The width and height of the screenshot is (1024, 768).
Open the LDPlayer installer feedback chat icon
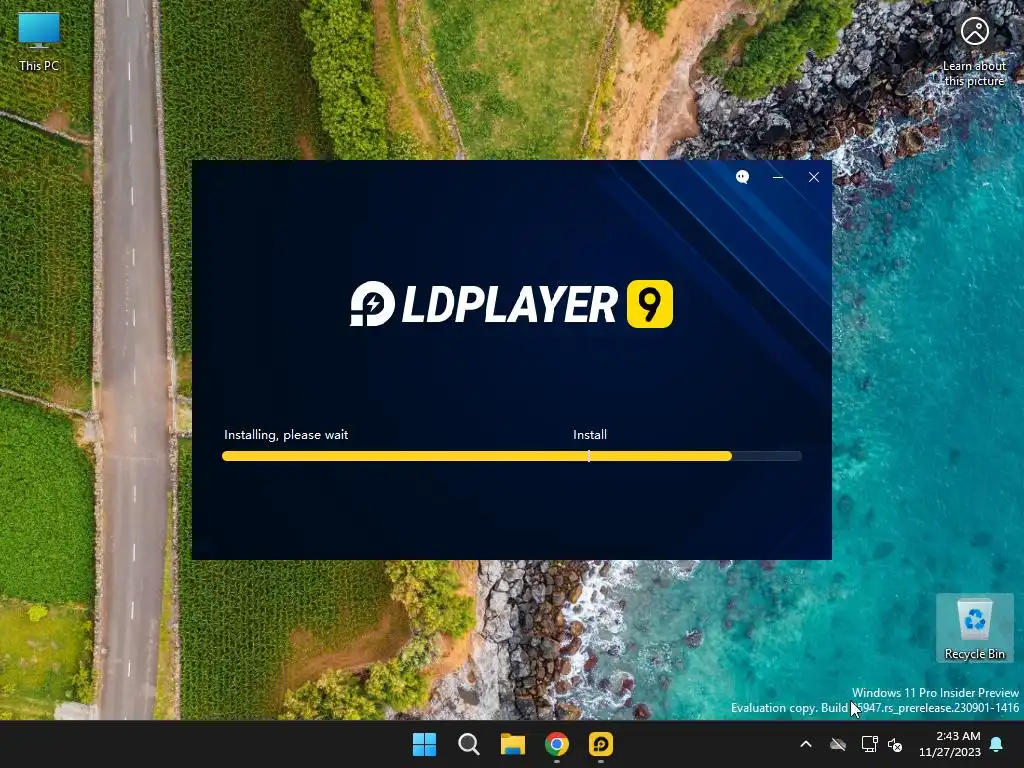742,177
